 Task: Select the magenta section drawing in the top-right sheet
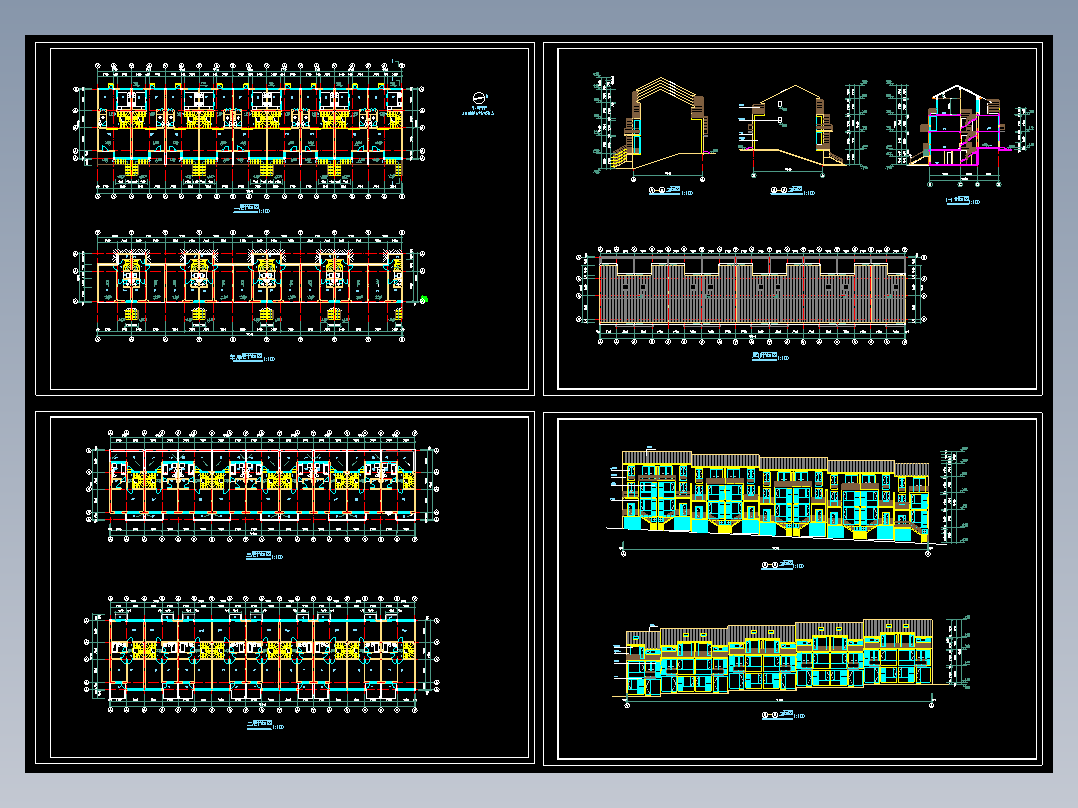click(x=960, y=134)
